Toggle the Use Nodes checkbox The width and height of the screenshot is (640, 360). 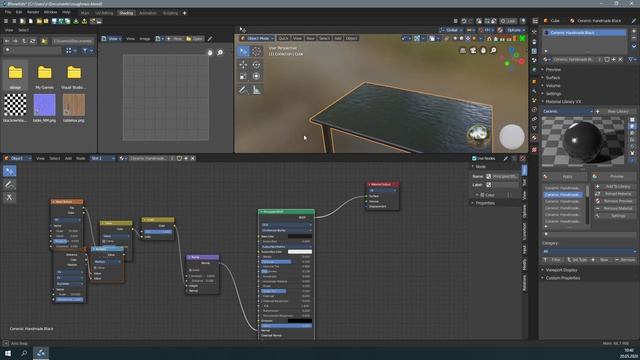pyautogui.click(x=474, y=158)
